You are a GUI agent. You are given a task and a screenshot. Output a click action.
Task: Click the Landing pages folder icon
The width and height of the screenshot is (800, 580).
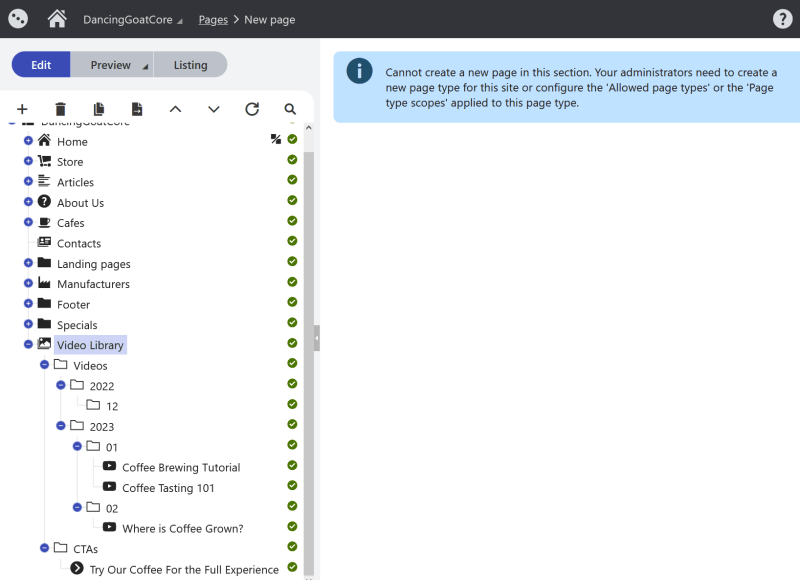pos(44,263)
